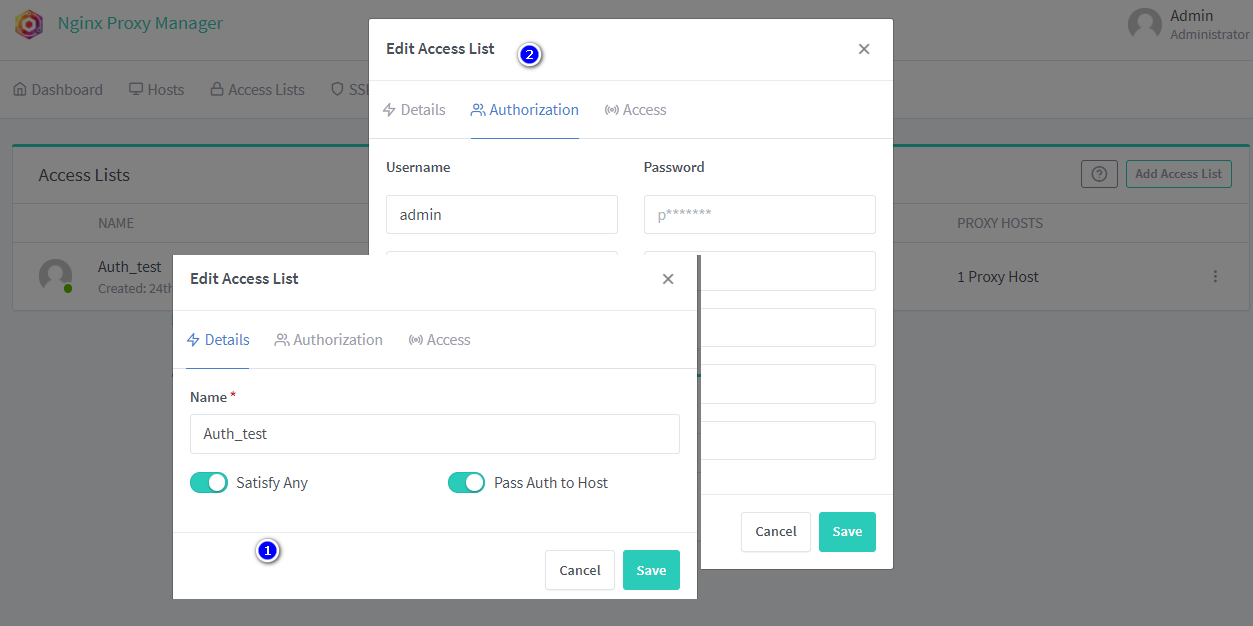The image size is (1253, 626).
Task: Click the Admin user avatar
Action: 1144,24
